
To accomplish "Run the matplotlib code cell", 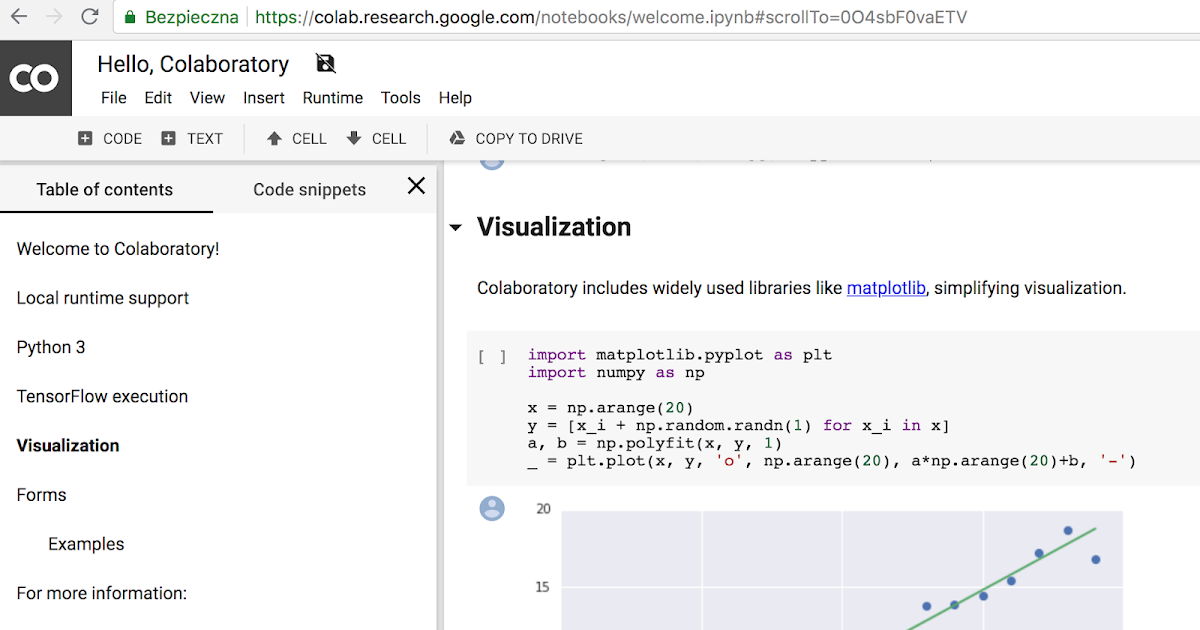I will [x=492, y=356].
